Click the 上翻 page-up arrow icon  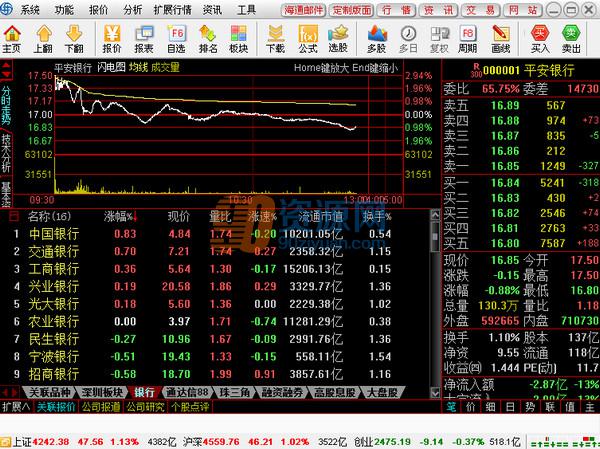[x=44, y=39]
